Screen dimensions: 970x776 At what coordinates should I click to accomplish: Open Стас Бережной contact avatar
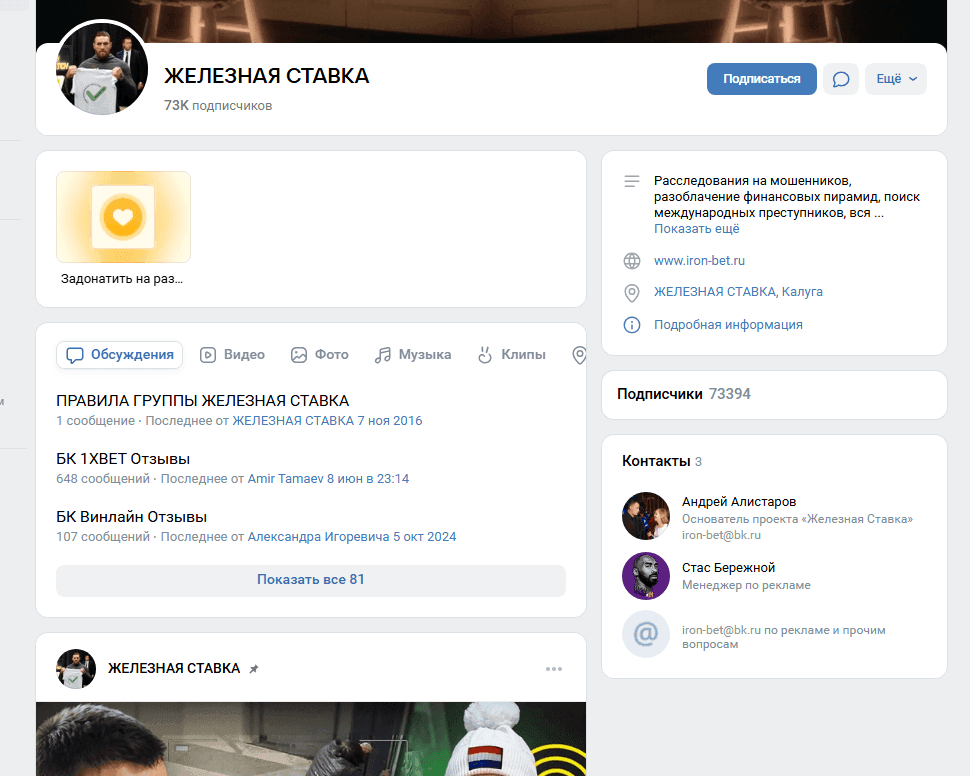click(646, 576)
